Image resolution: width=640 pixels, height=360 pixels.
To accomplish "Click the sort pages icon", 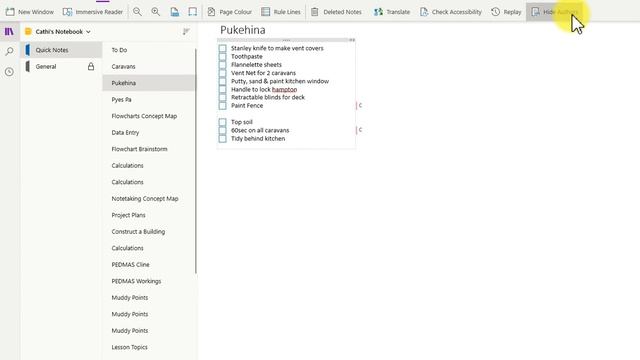I will (x=186, y=31).
